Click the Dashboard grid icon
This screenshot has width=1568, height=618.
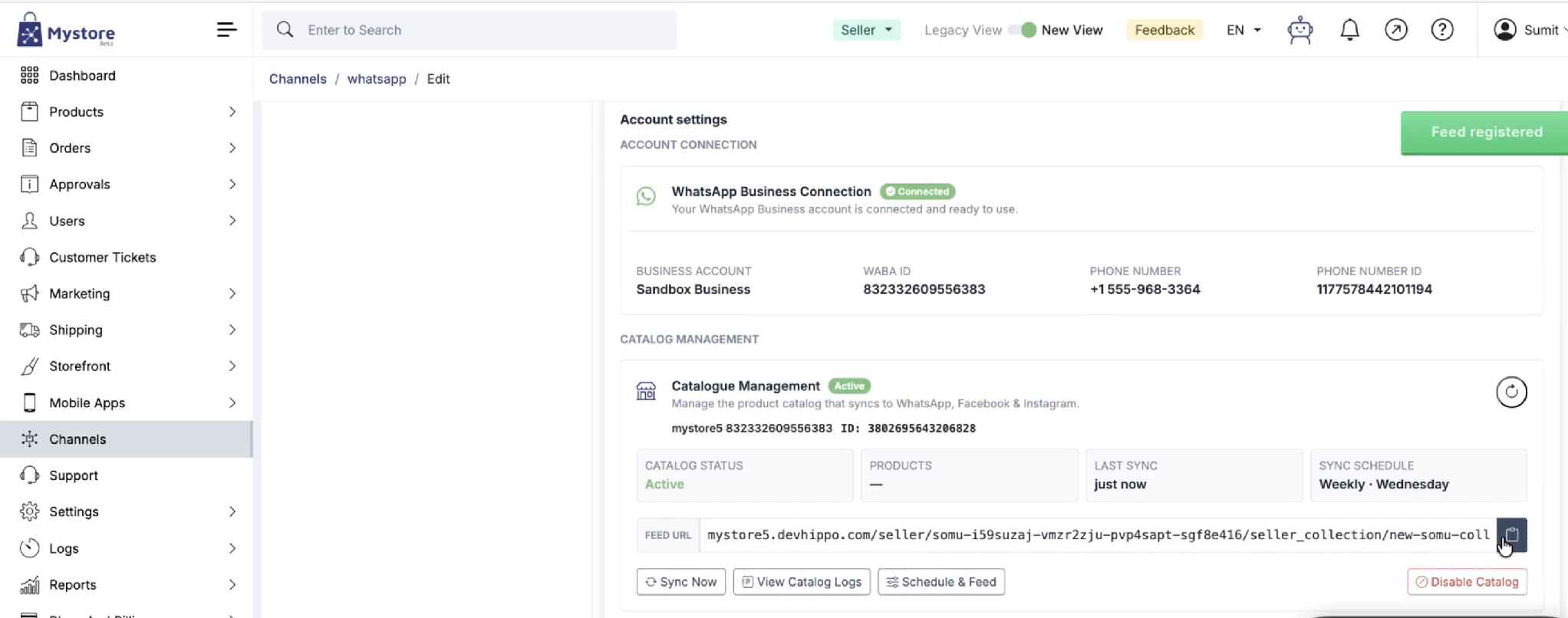[29, 75]
